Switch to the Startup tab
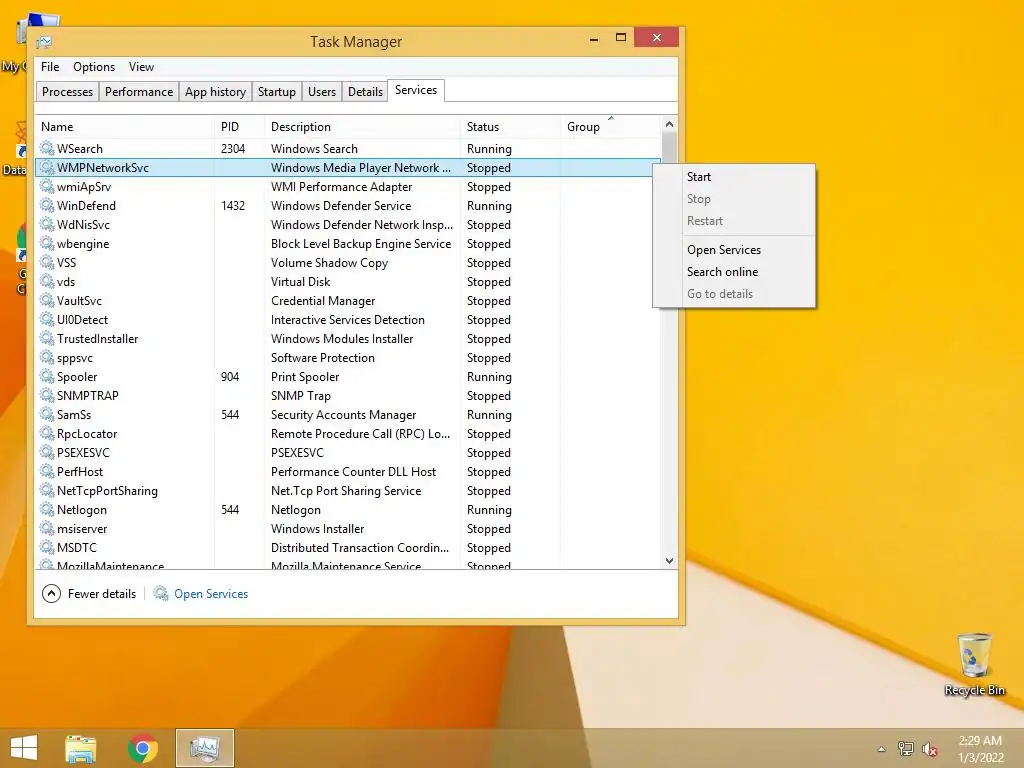The height and width of the screenshot is (768, 1024). [x=277, y=91]
